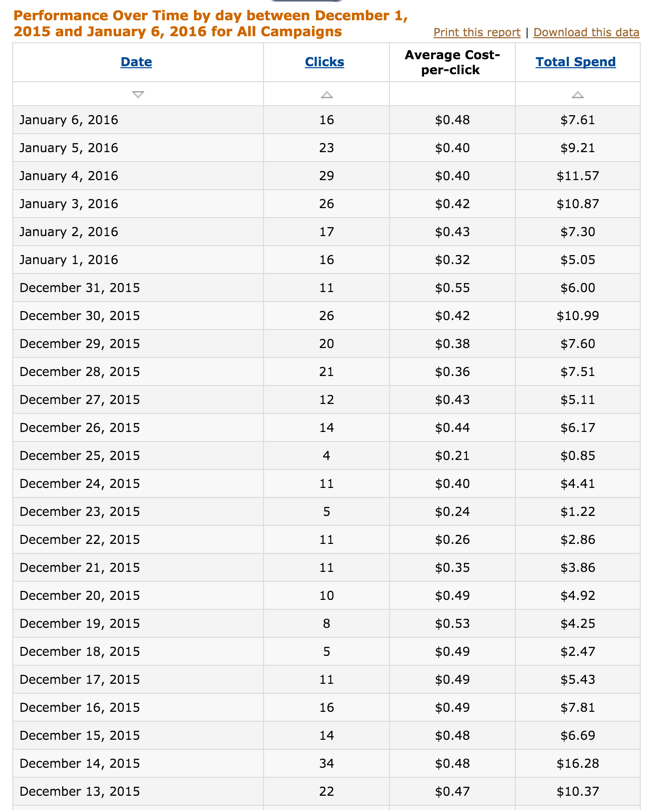Select the December 31, 2015 date cell
Viewport: 650px width, 810px height.
(79, 288)
